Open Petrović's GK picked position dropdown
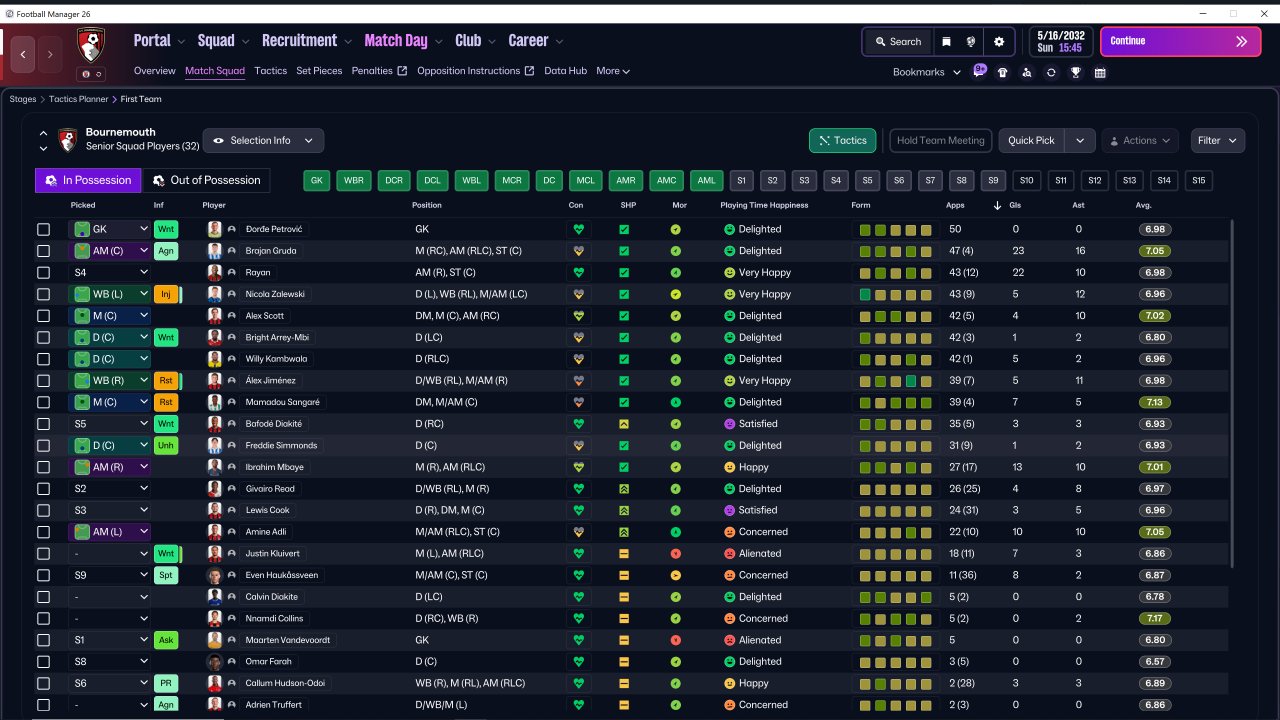Viewport: 1280px width, 720px height. (110, 229)
